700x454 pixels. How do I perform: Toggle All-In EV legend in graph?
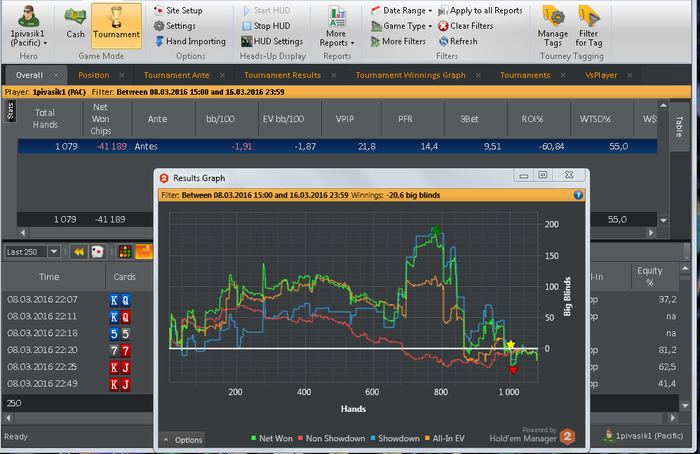coord(445,438)
